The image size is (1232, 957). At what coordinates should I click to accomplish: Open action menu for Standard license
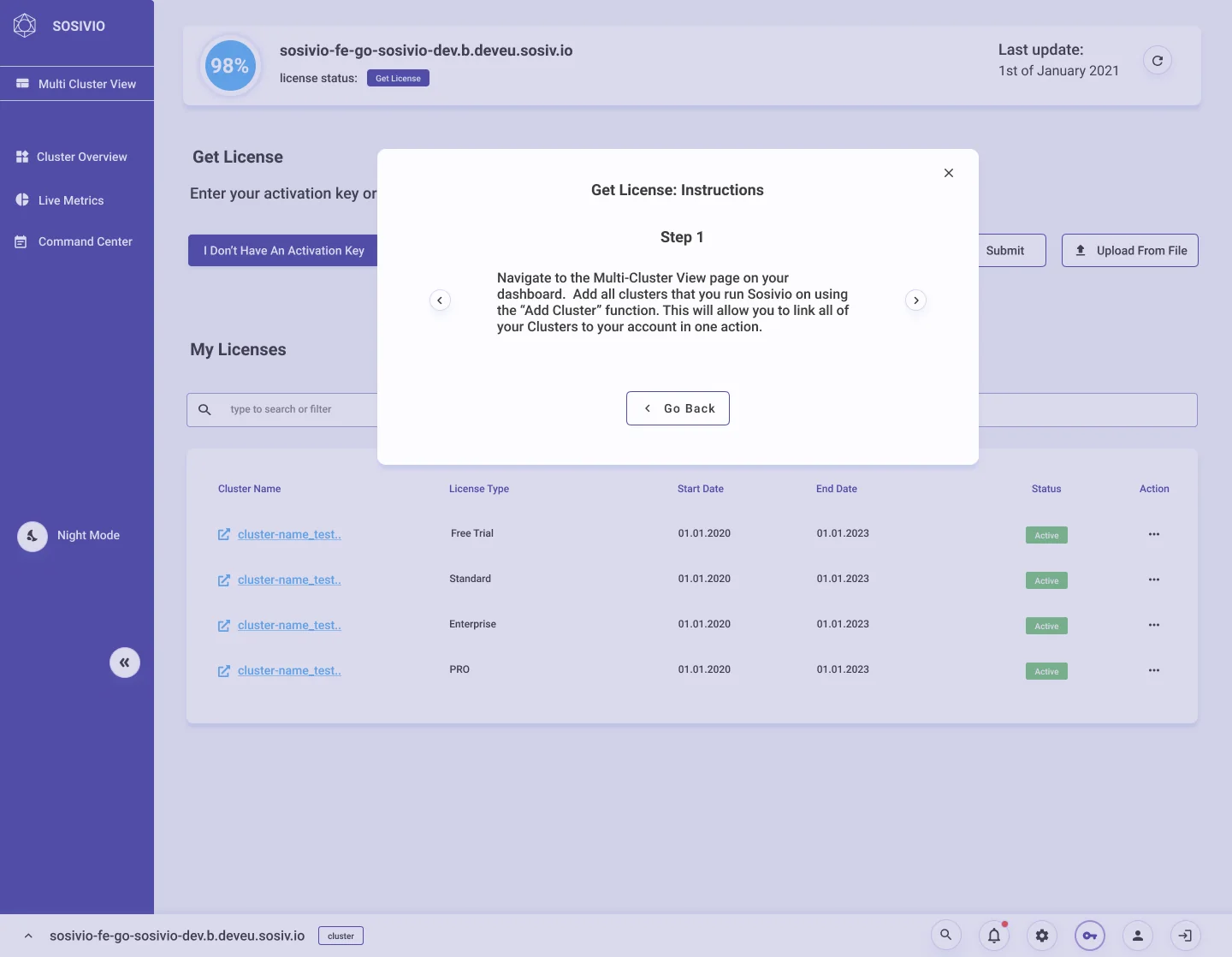1154,580
